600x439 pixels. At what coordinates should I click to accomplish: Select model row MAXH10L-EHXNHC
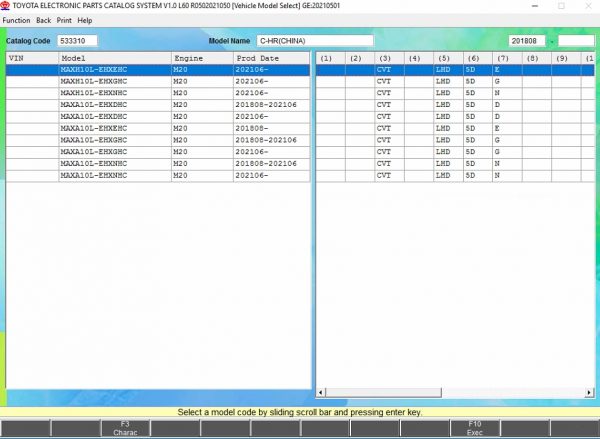click(158, 93)
